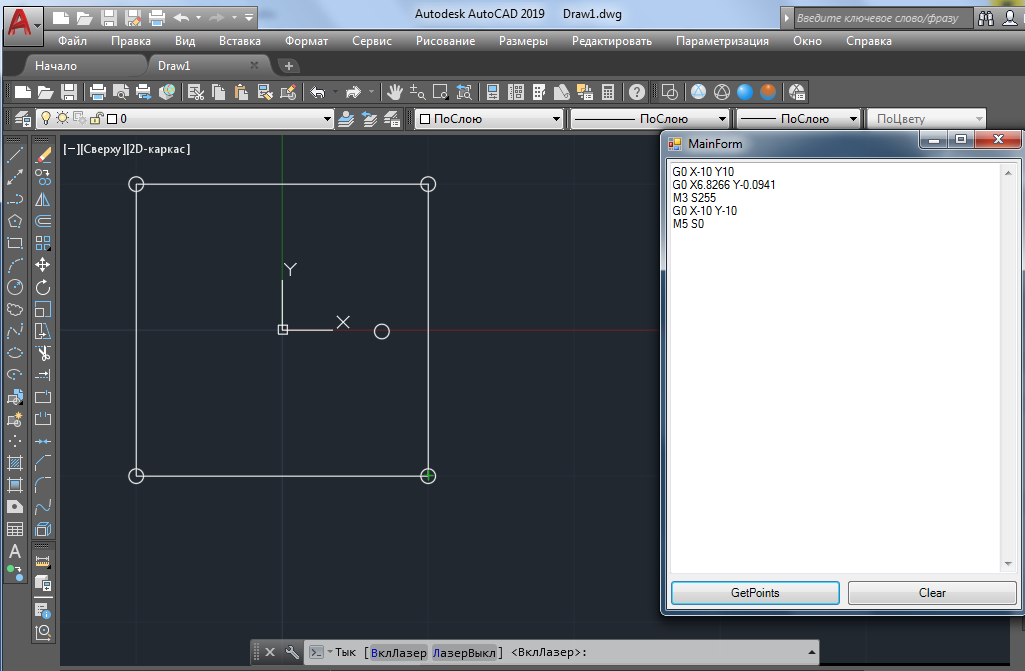The width and height of the screenshot is (1025, 671).
Task: Select the Mirror tool
Action: 43,199
